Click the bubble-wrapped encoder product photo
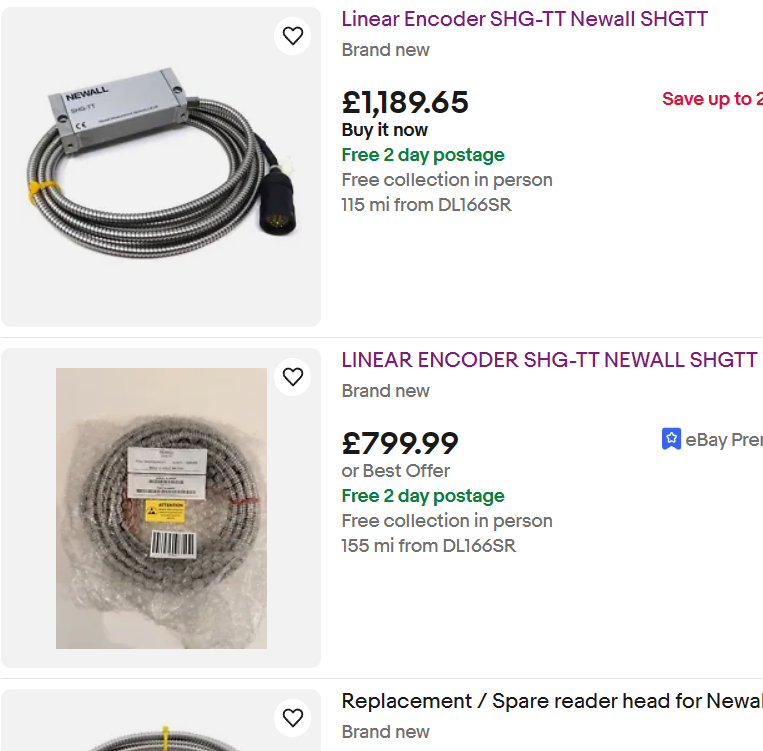 161,508
